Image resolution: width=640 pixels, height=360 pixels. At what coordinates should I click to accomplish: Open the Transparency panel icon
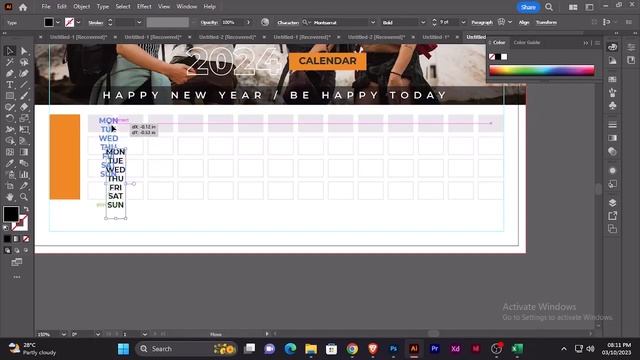click(613, 151)
